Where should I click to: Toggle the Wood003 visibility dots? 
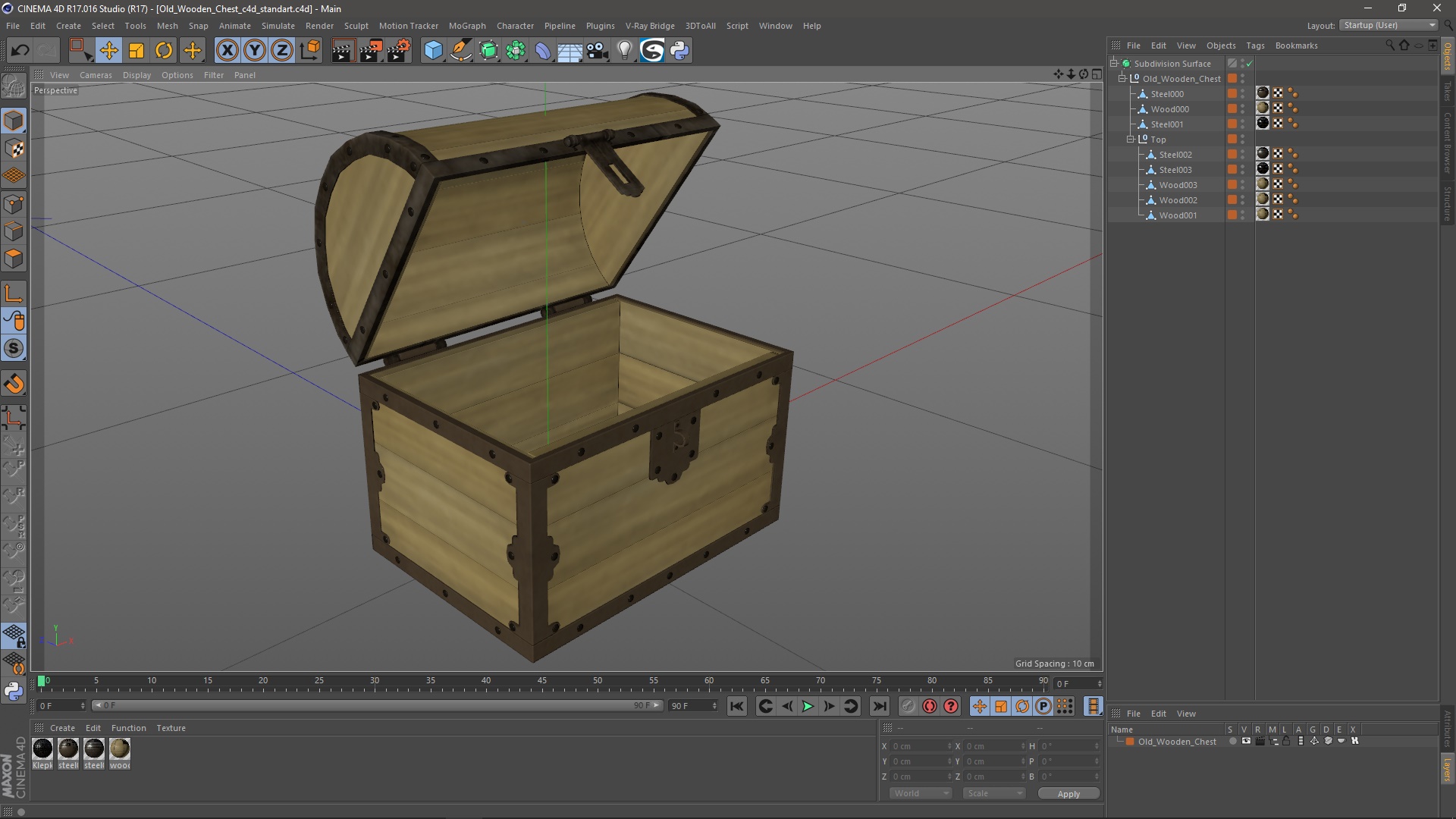1242,185
